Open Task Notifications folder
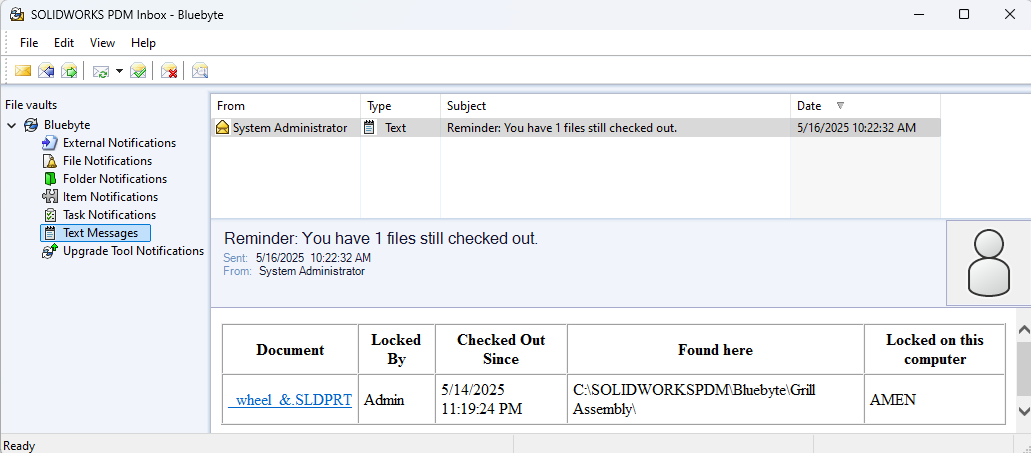The width and height of the screenshot is (1031, 453). click(109, 214)
